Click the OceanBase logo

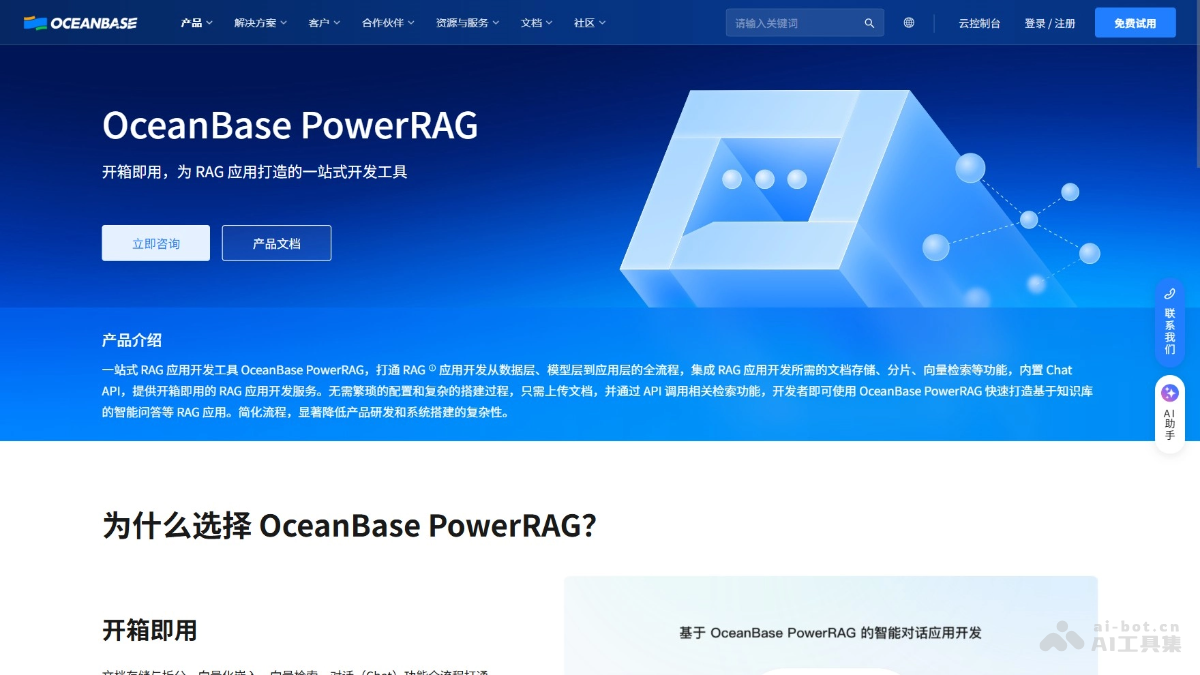pos(80,22)
